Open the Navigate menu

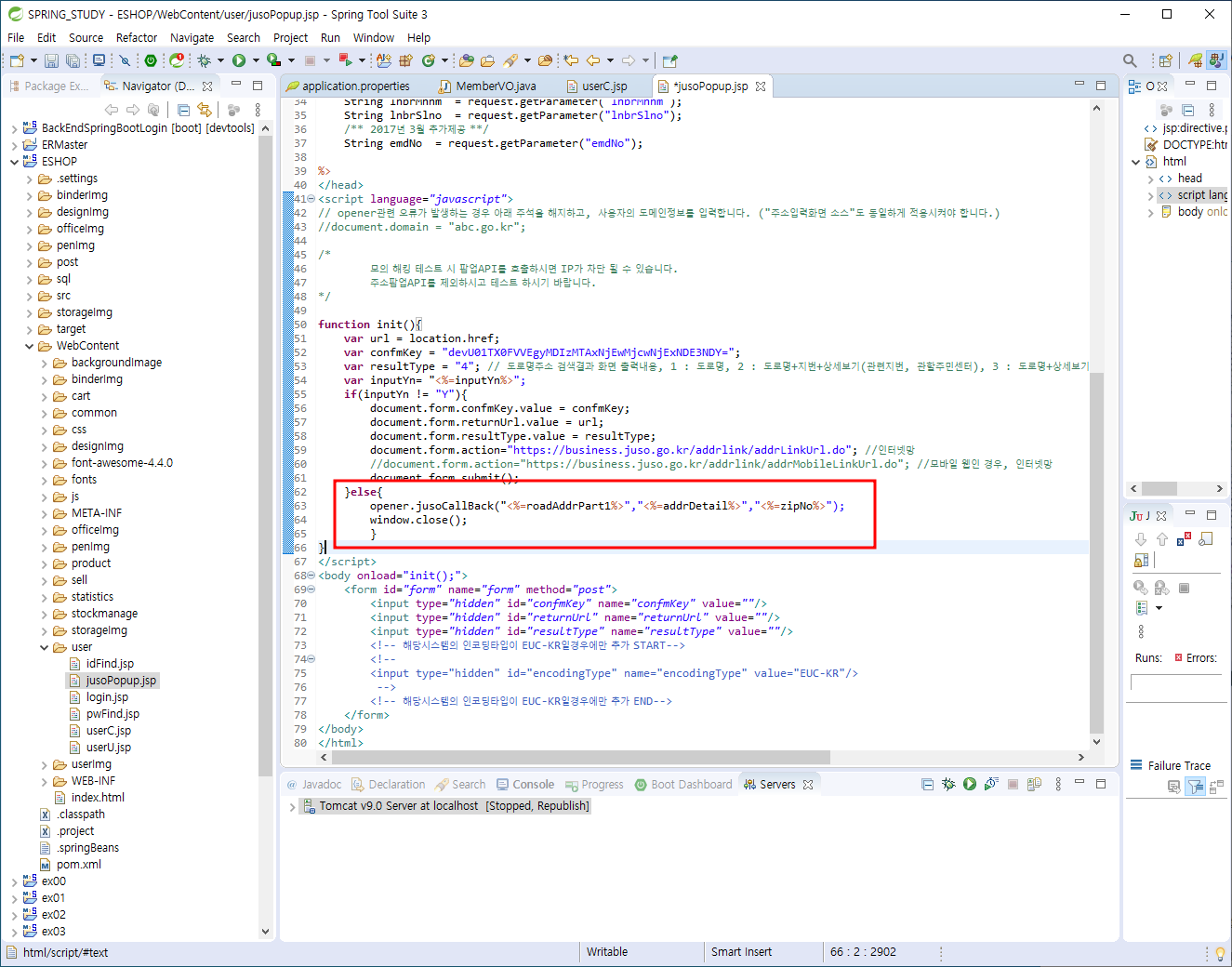[x=192, y=38]
